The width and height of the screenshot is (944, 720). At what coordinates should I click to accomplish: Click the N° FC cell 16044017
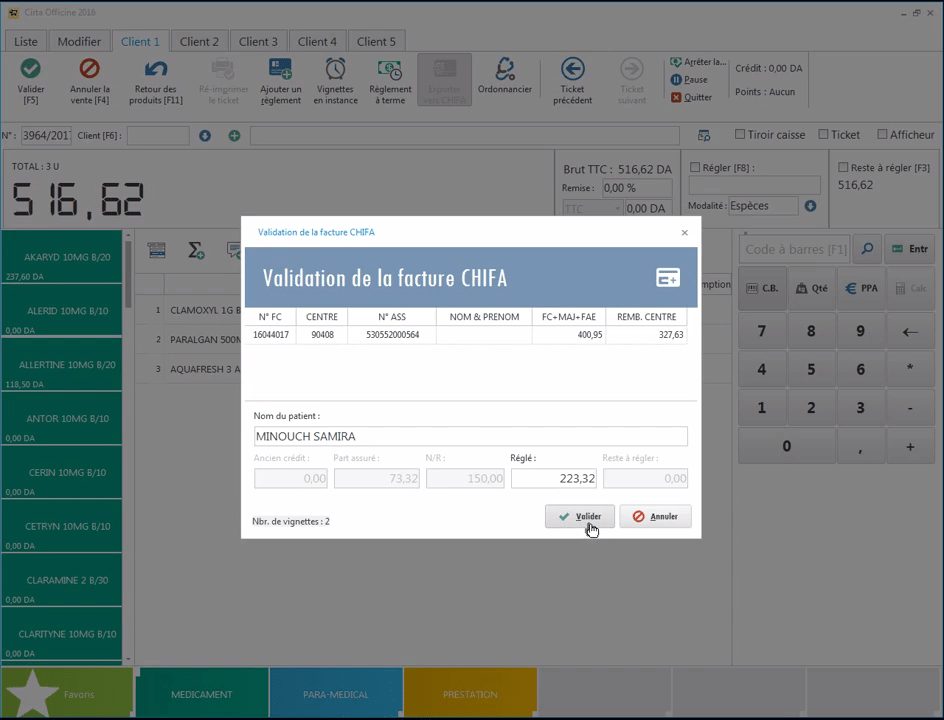pos(270,335)
